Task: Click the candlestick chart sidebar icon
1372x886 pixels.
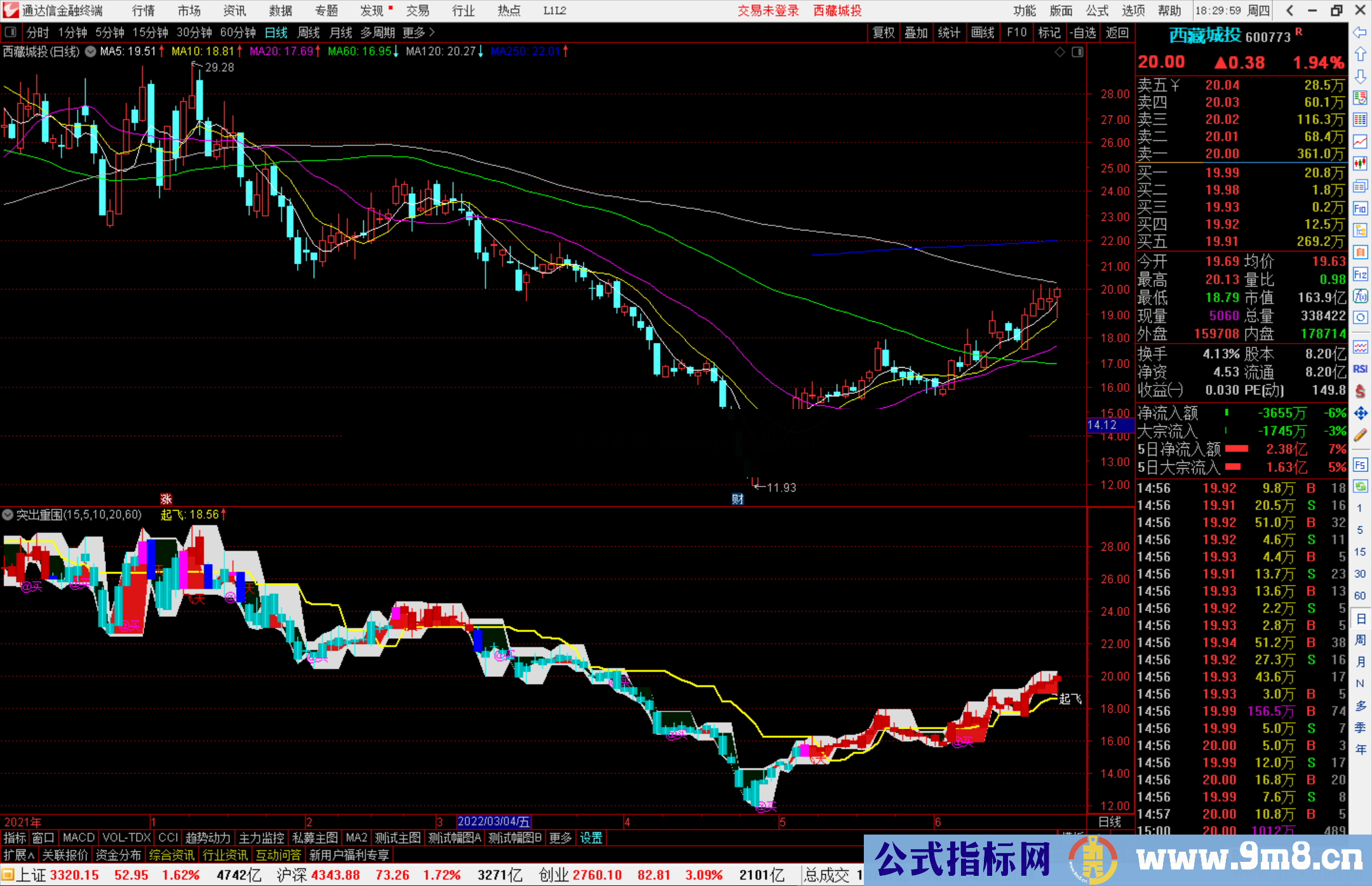Action: [x=1360, y=164]
